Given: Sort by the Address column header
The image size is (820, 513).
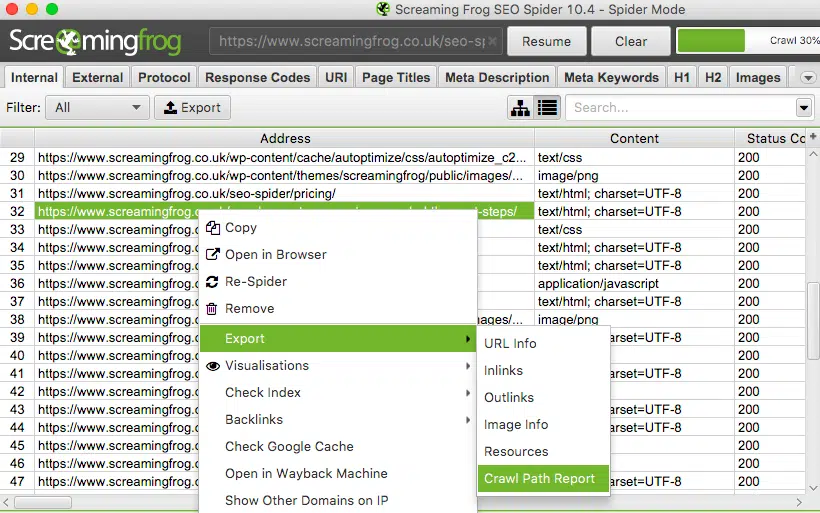Looking at the screenshot, I should [285, 139].
